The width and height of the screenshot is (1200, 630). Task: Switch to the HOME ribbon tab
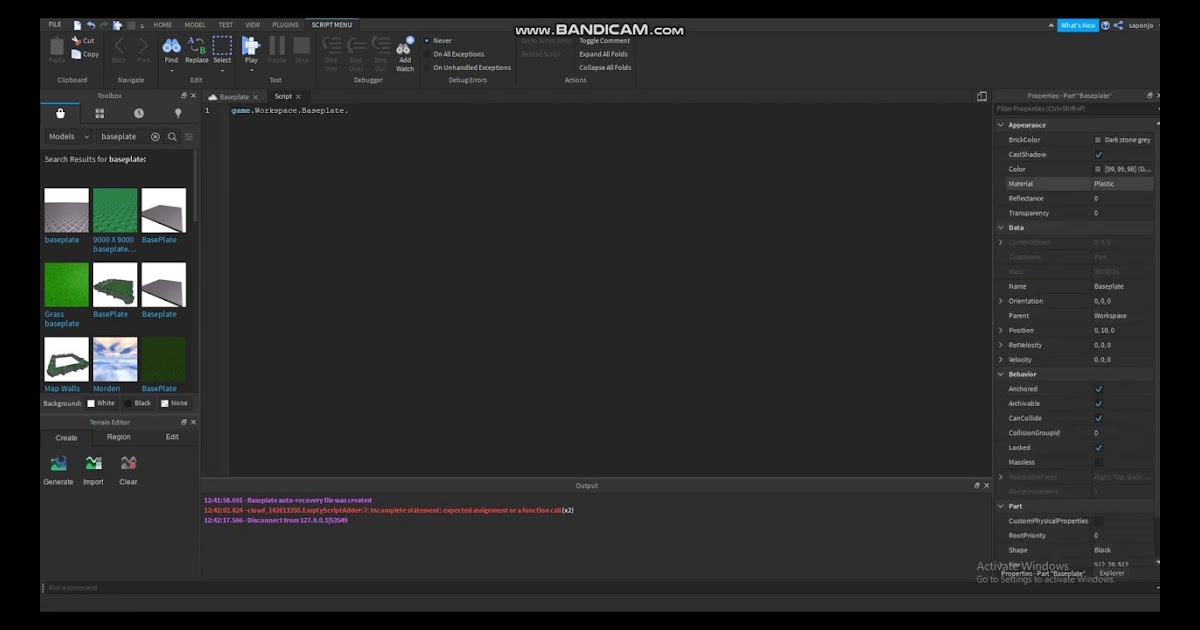coord(162,24)
